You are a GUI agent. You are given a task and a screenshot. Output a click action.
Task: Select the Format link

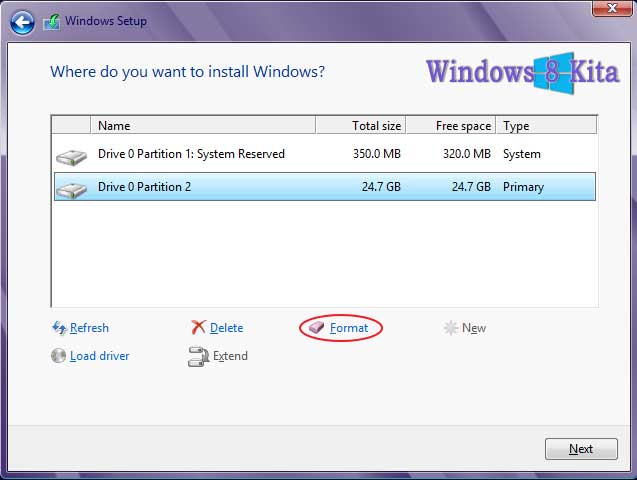coord(349,328)
